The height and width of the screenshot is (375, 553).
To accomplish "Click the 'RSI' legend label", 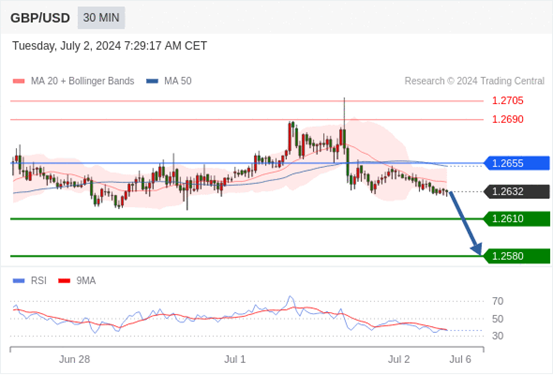I will point(39,281).
